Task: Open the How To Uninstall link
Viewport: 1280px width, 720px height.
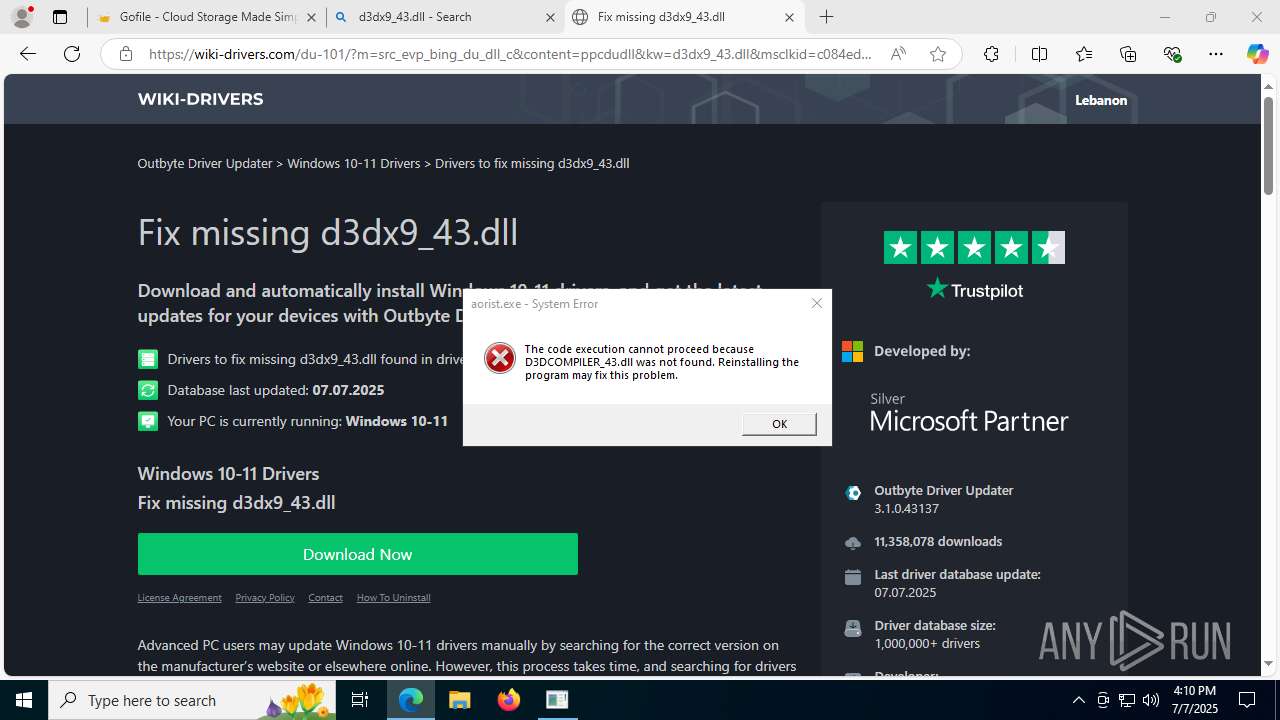Action: click(x=393, y=598)
